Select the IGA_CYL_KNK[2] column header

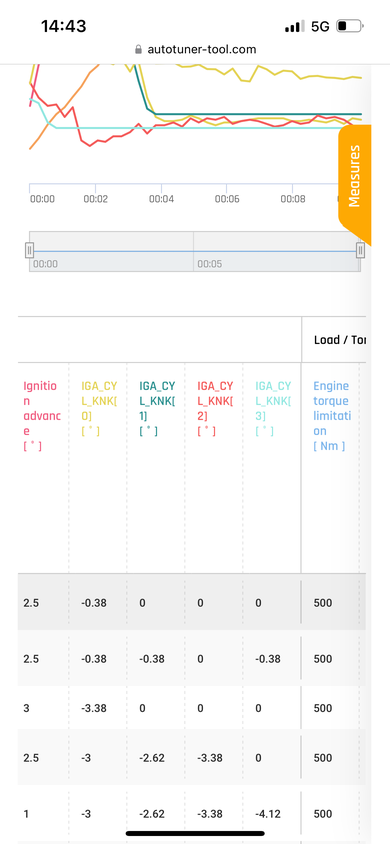[x=216, y=409]
